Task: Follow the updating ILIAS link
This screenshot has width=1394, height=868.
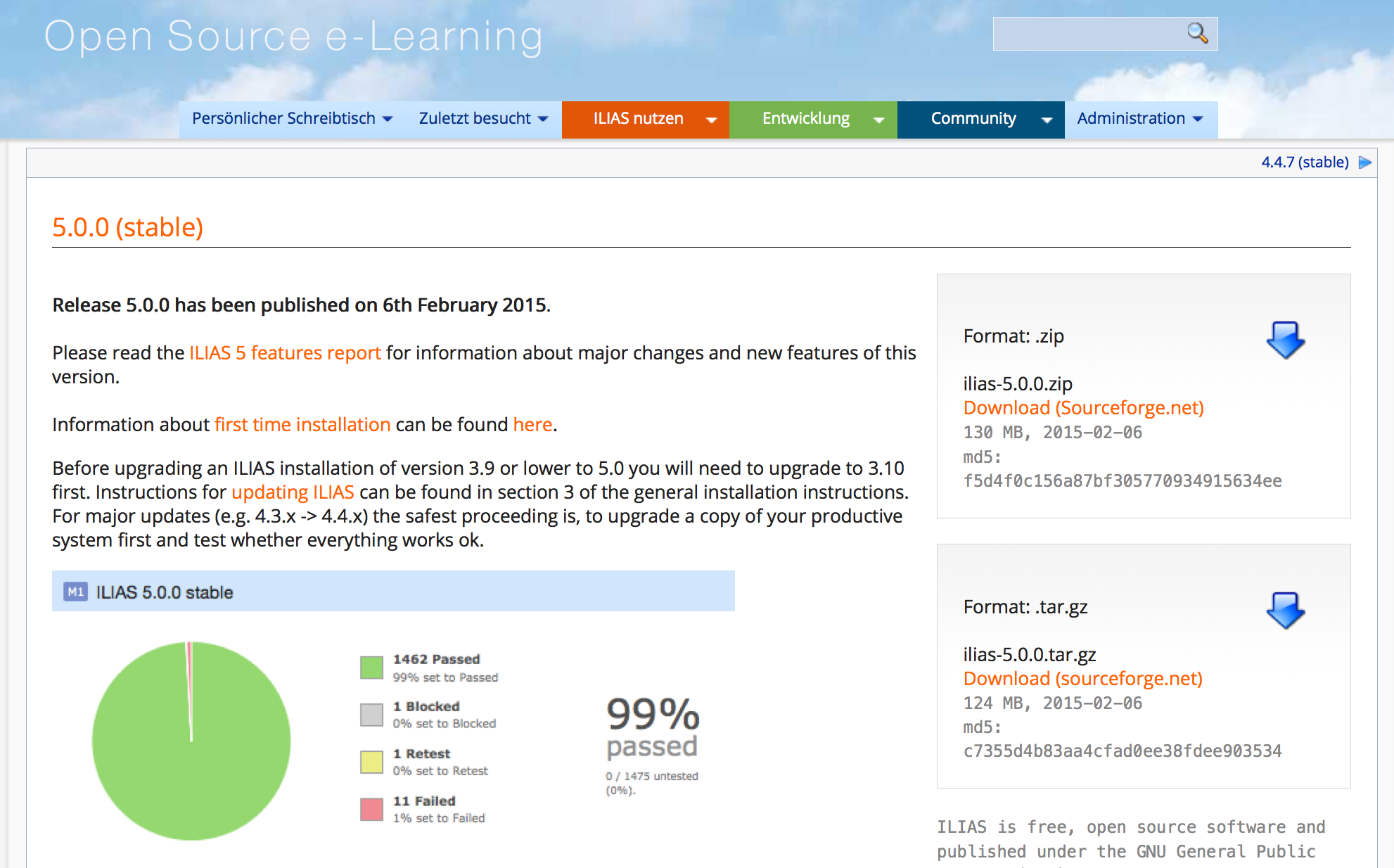Action: click(x=293, y=492)
